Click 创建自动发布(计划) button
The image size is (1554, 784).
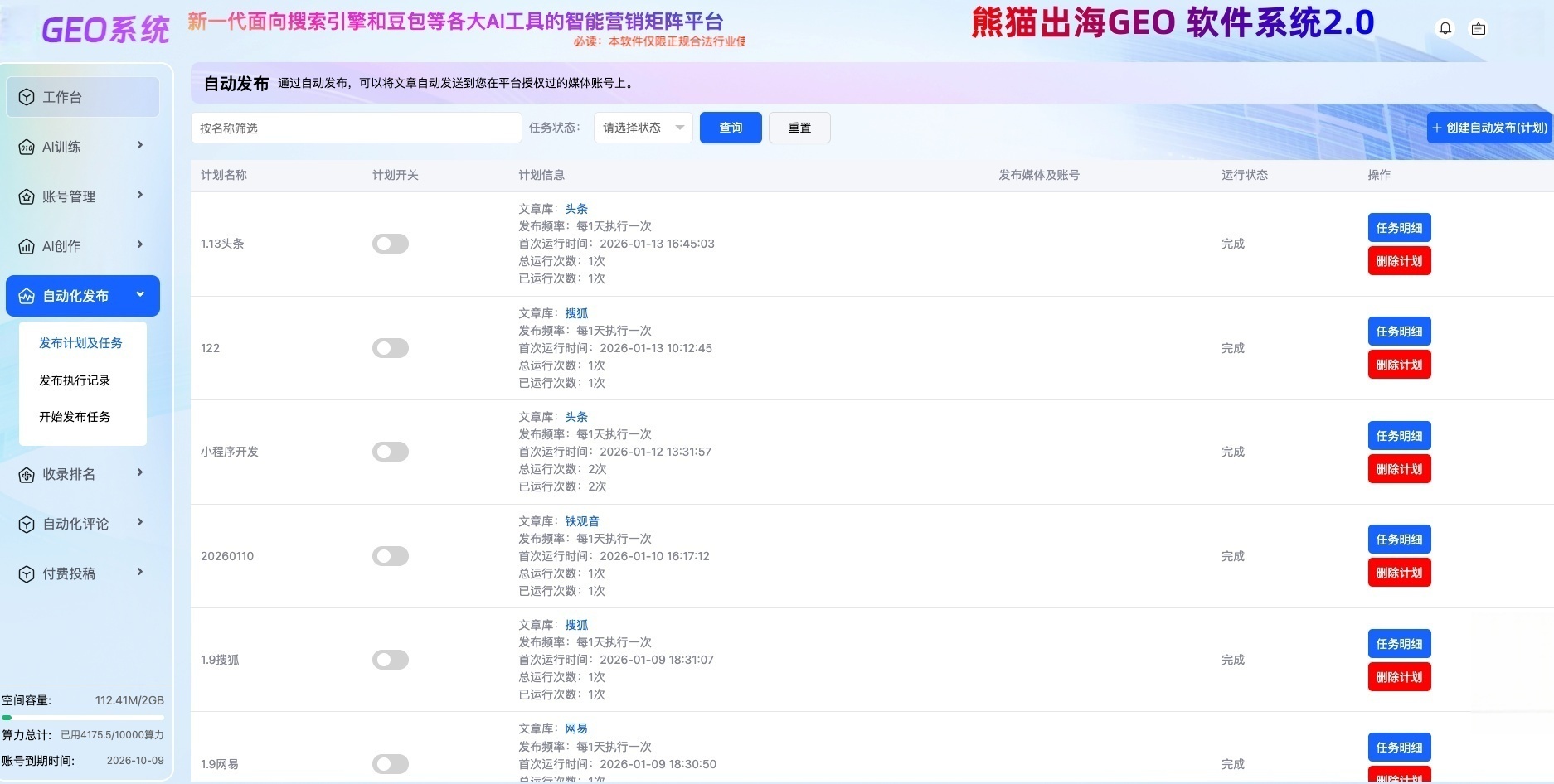1489,128
